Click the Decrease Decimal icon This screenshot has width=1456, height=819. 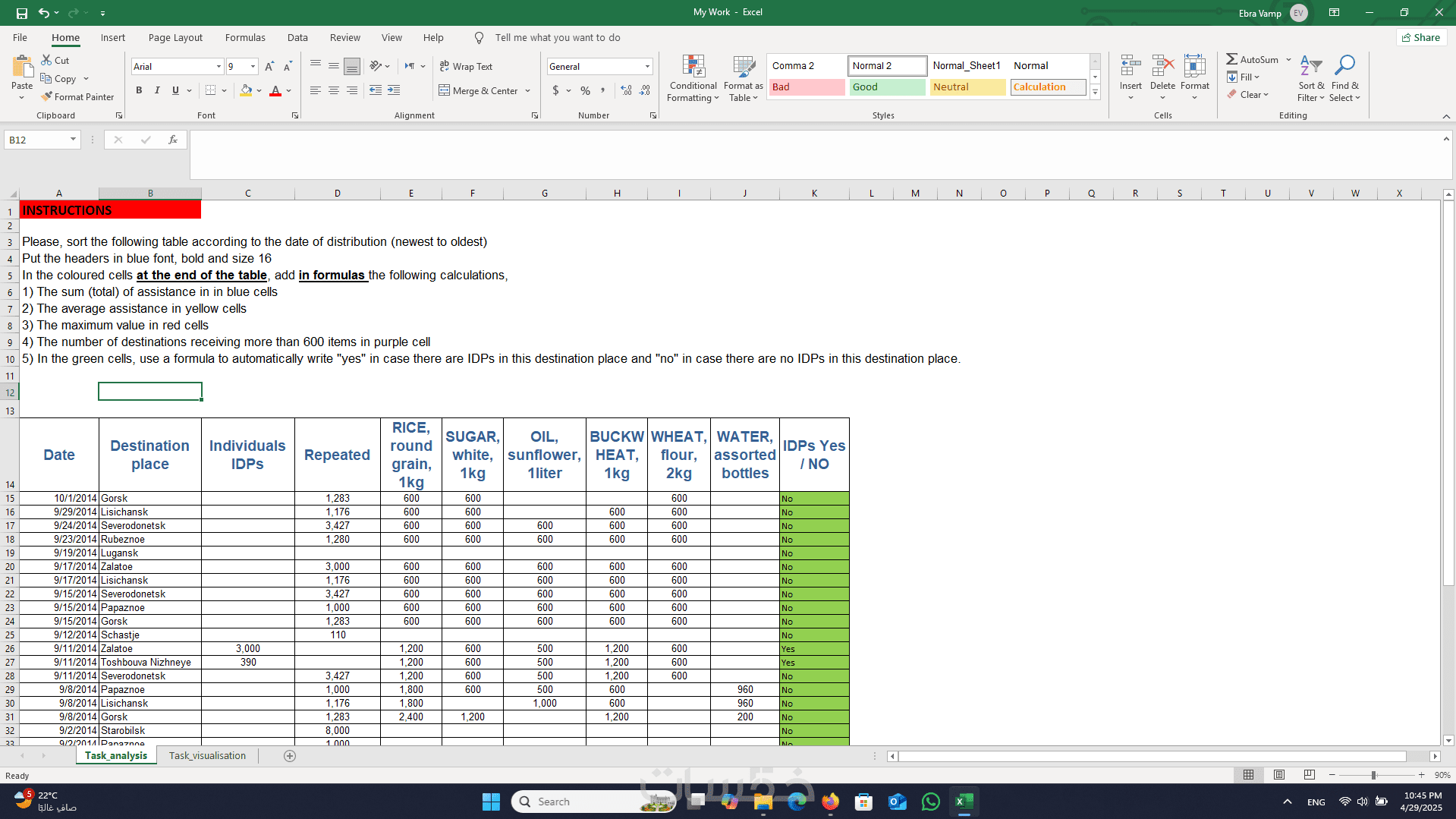coord(644,90)
